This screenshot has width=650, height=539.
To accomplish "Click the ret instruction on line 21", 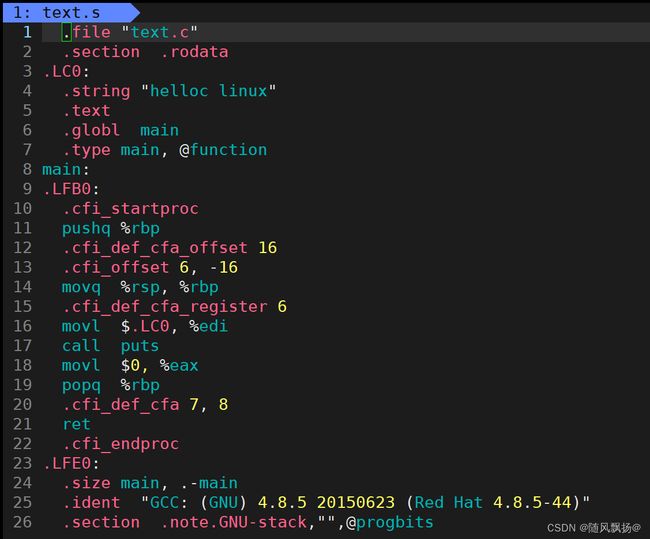I will pyautogui.click(x=76, y=424).
